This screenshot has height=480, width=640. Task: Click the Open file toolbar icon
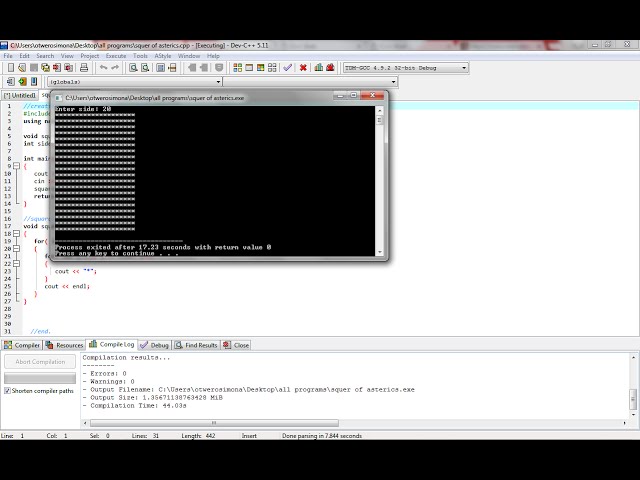tap(22, 68)
